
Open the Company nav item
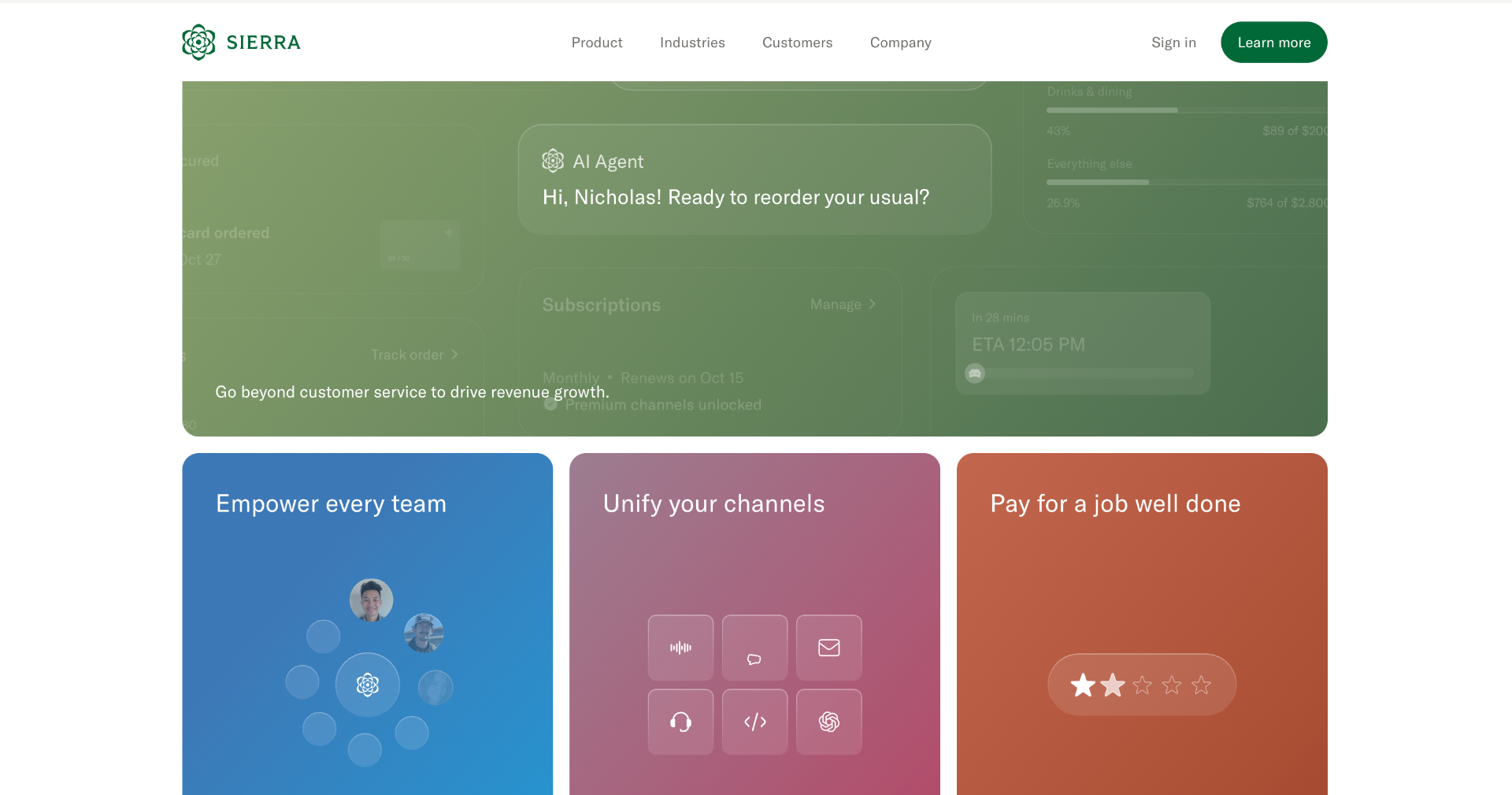[901, 43]
